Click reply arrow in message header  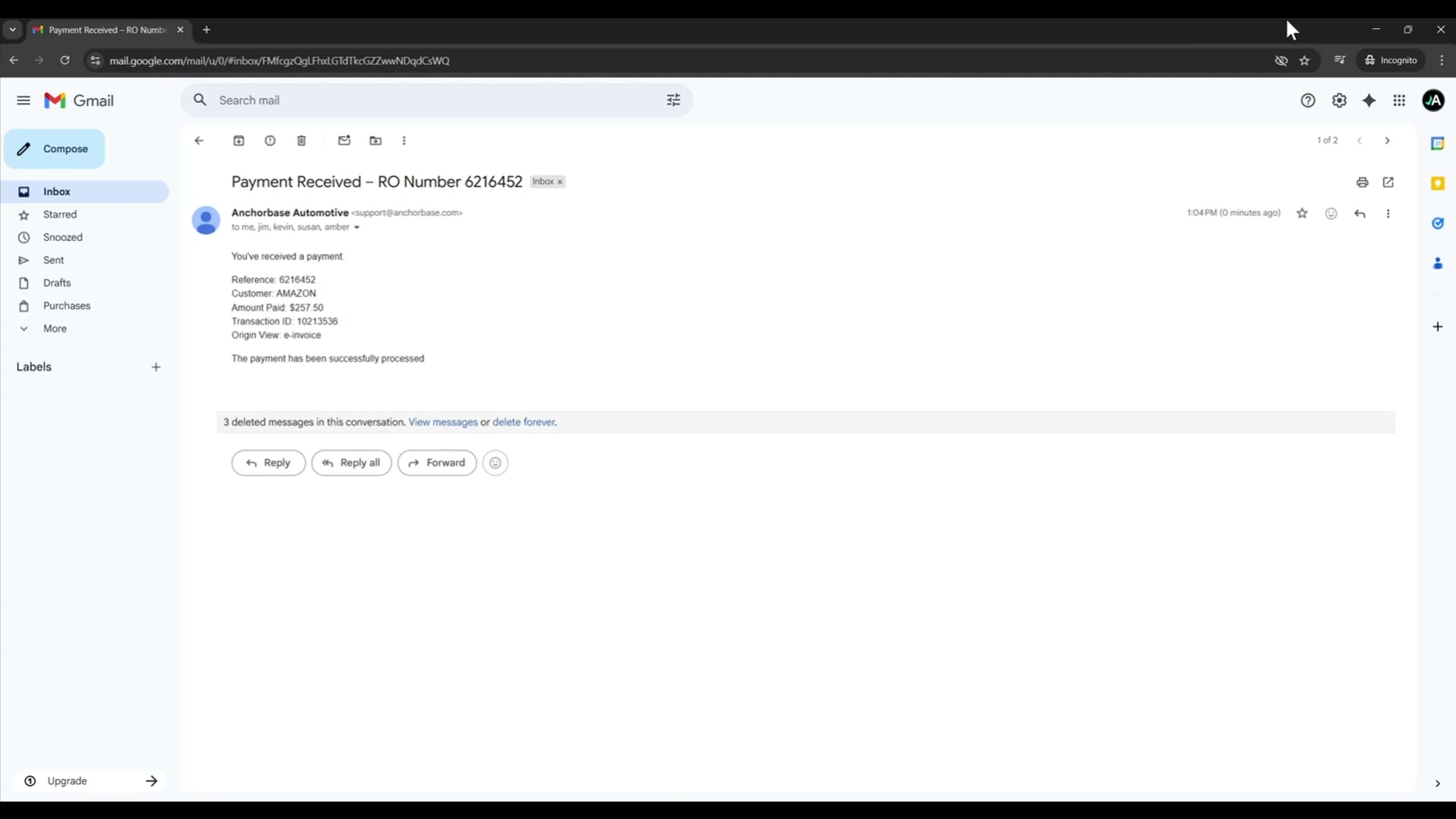point(1360,213)
